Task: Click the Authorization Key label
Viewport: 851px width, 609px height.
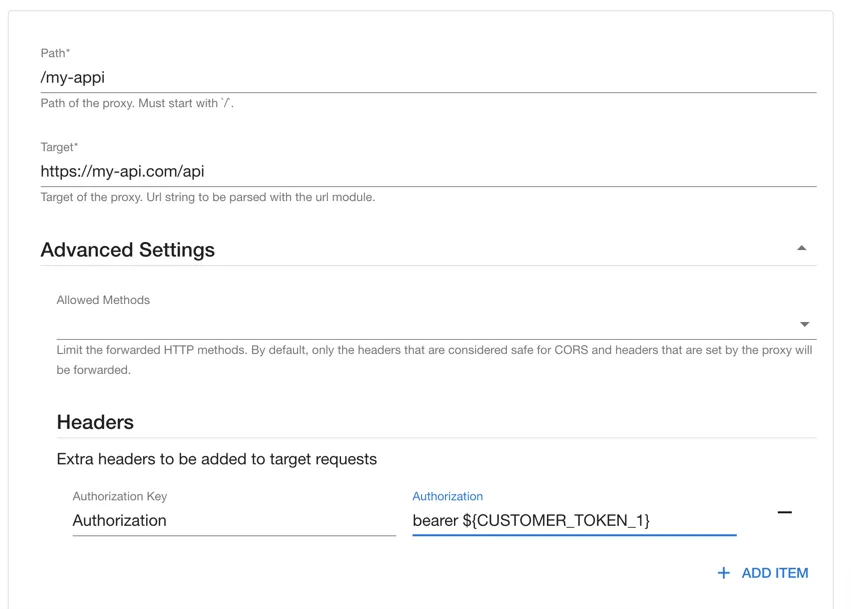Action: [x=120, y=496]
